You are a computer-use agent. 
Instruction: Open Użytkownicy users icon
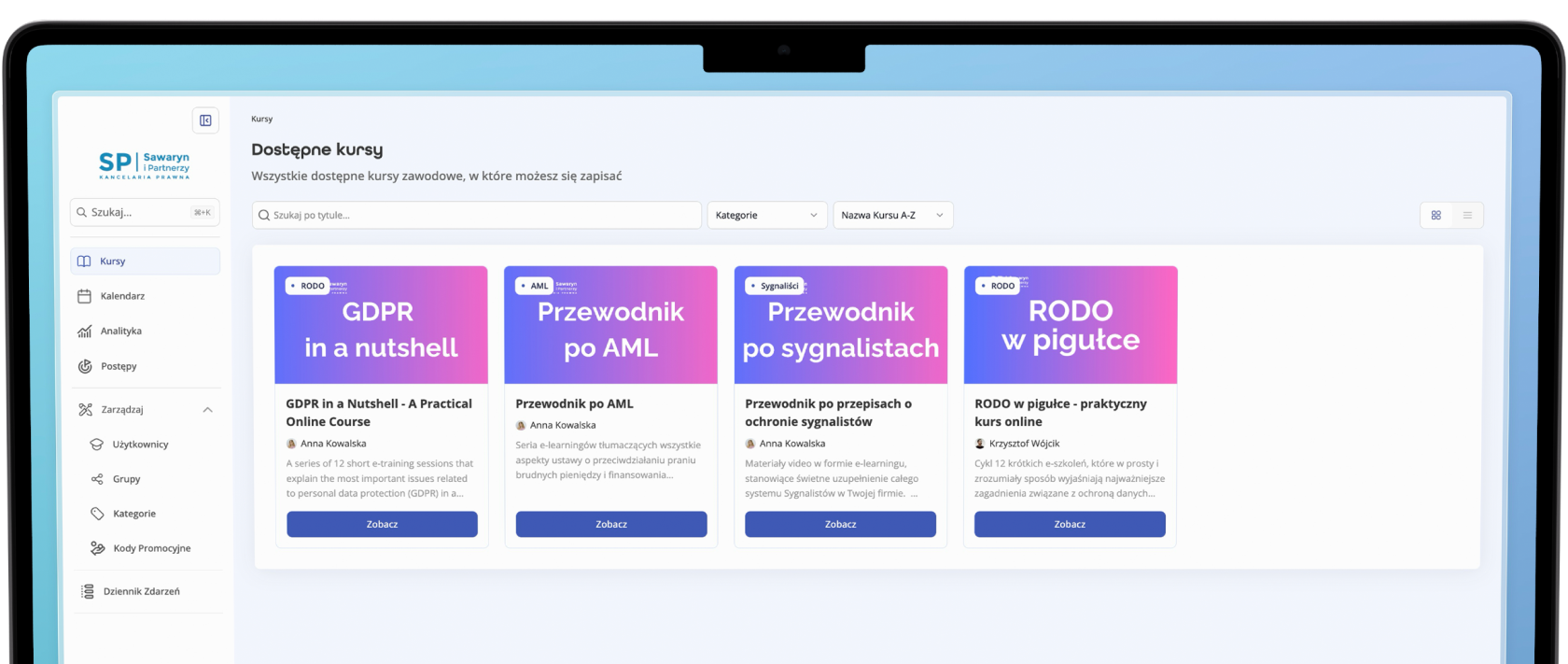point(97,445)
